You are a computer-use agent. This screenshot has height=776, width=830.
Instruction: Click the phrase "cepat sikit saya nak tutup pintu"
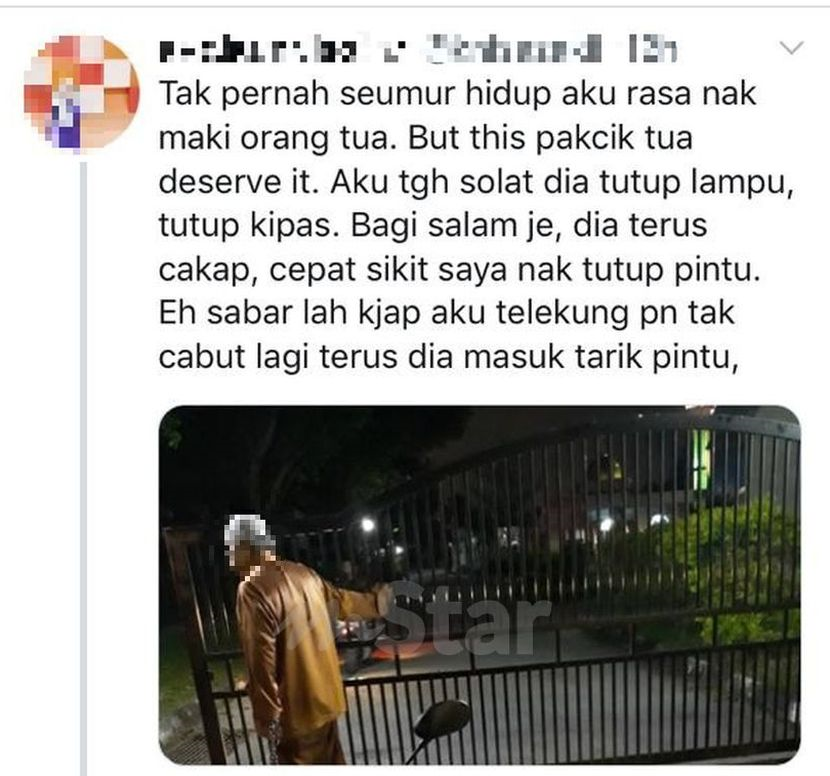513,271
